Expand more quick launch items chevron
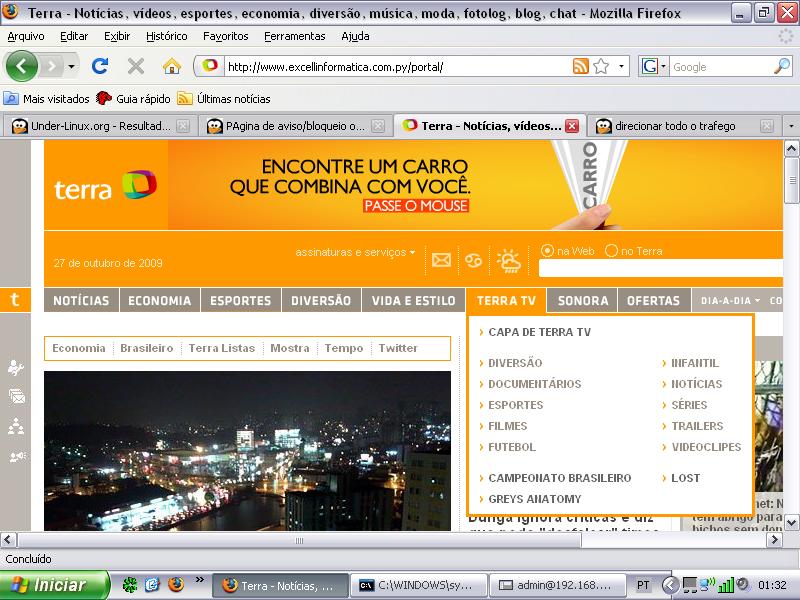Screen dimensions: 800x600 [199, 580]
